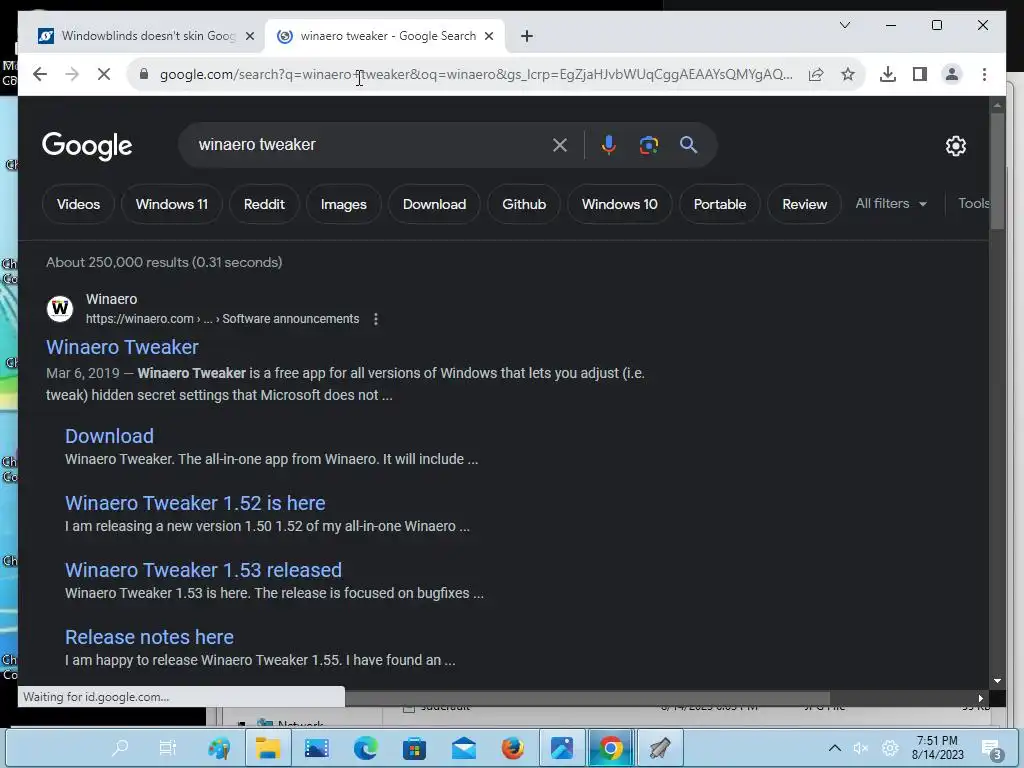This screenshot has height=768, width=1024.
Task: Open the Chrome tab search chevron
Action: point(844,25)
